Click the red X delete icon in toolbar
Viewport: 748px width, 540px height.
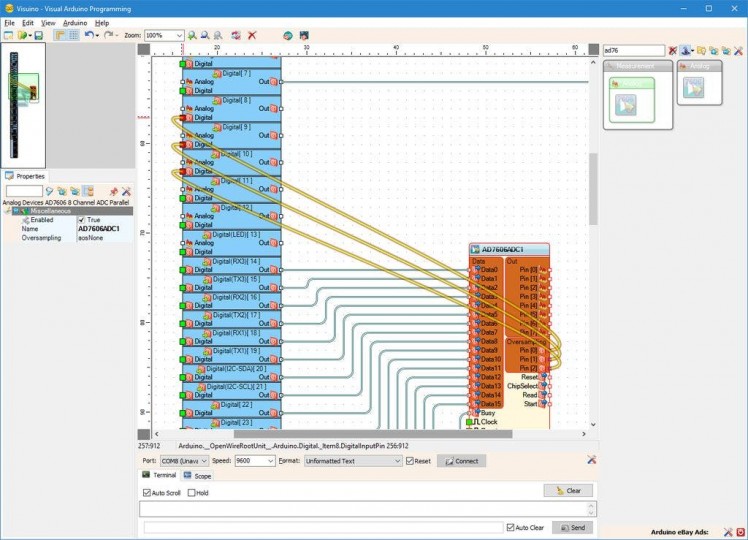tap(252, 35)
